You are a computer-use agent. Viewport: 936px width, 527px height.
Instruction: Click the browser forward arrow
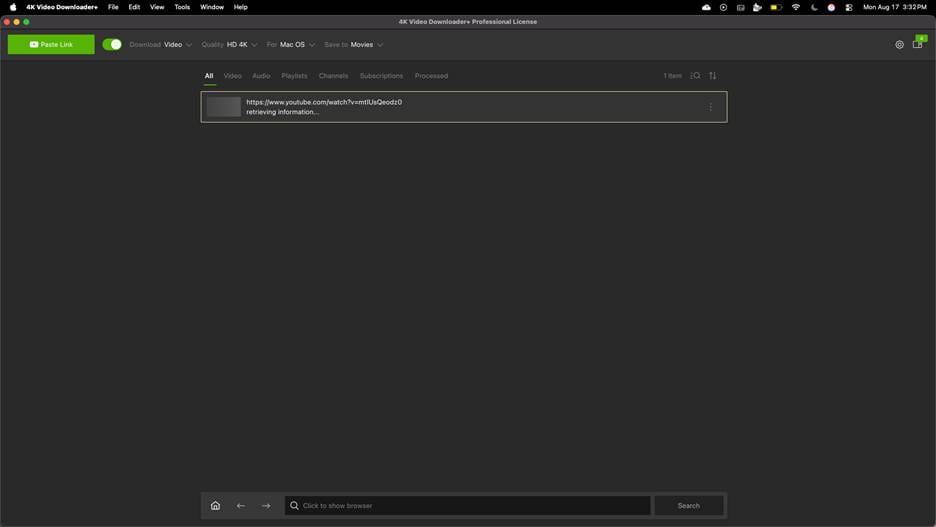[266, 506]
